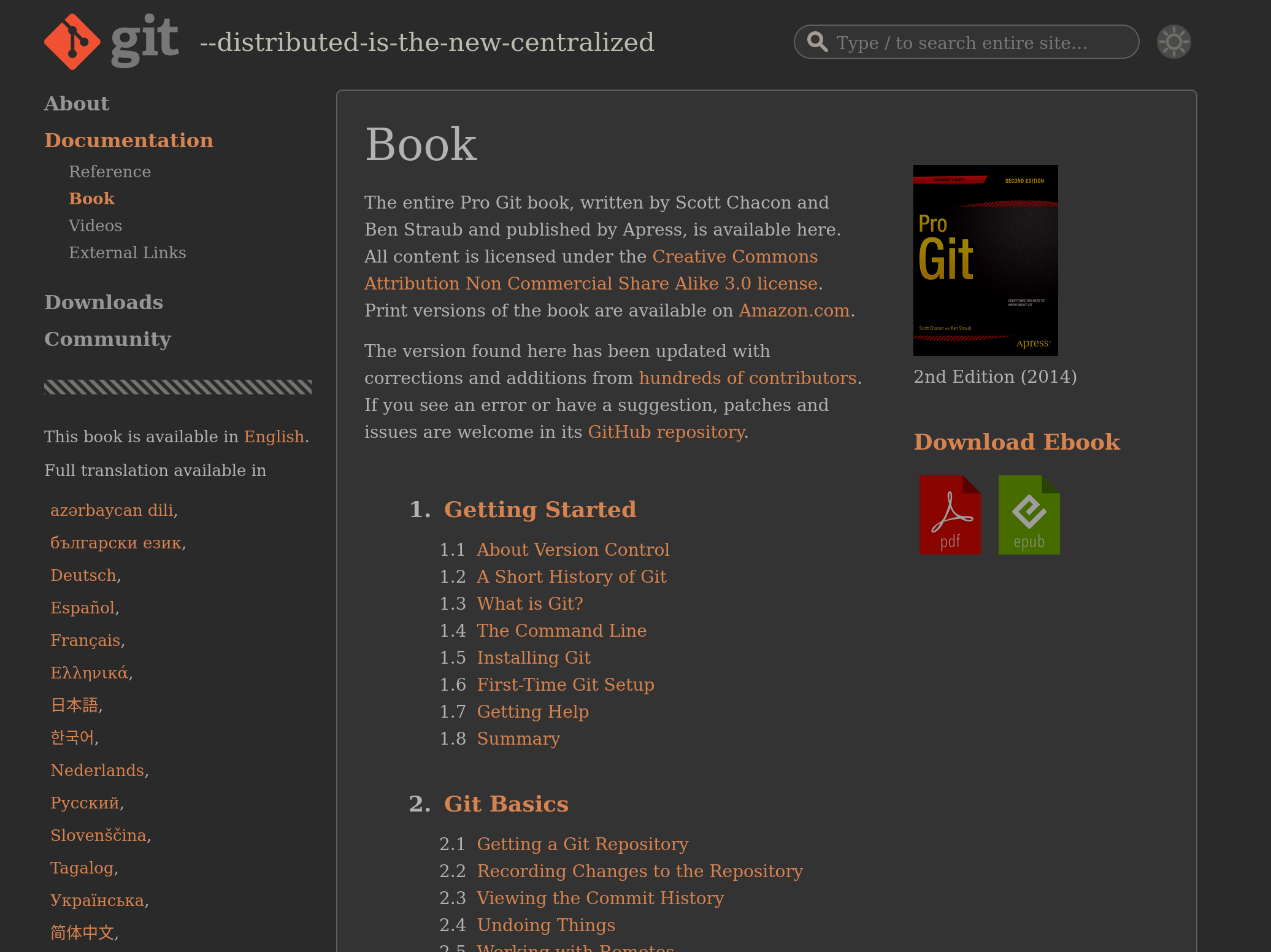Open section 1.5 Installing Git

coord(534,658)
